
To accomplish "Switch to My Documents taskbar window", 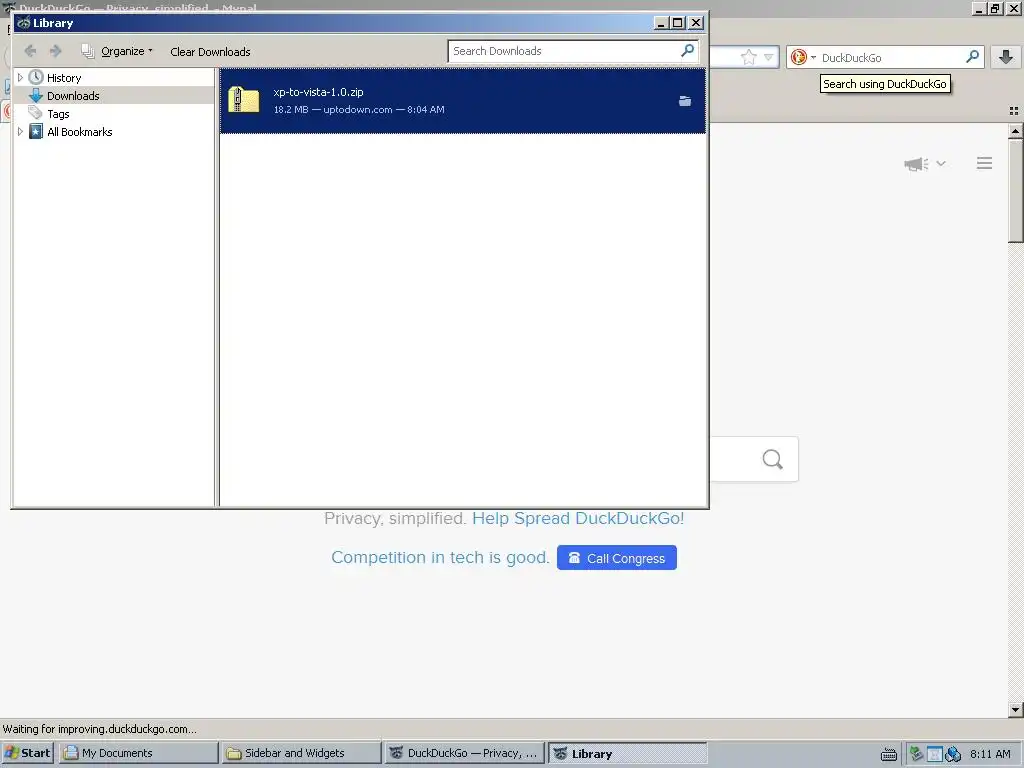I will 138,753.
